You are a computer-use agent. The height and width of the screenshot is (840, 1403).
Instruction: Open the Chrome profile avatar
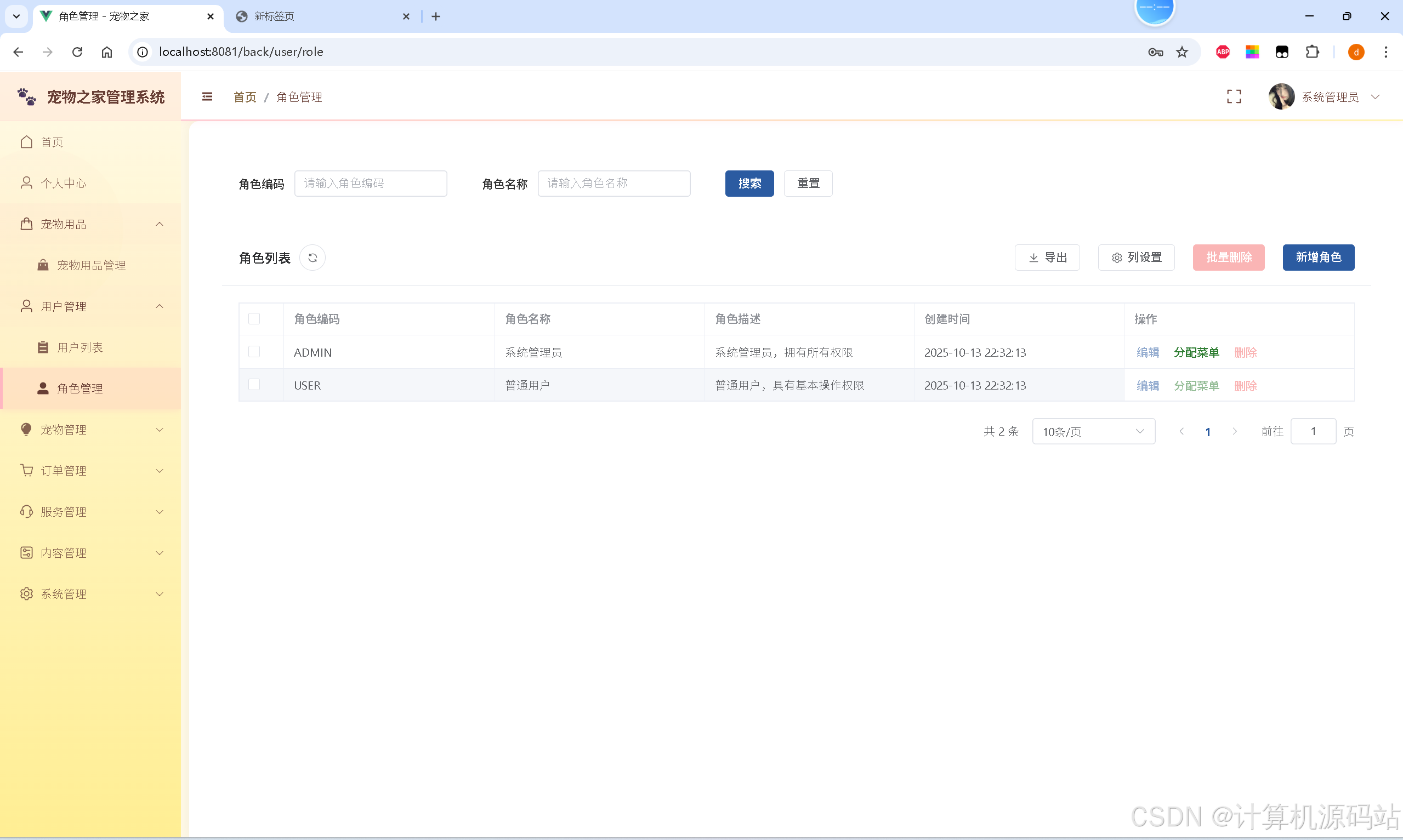point(1356,52)
